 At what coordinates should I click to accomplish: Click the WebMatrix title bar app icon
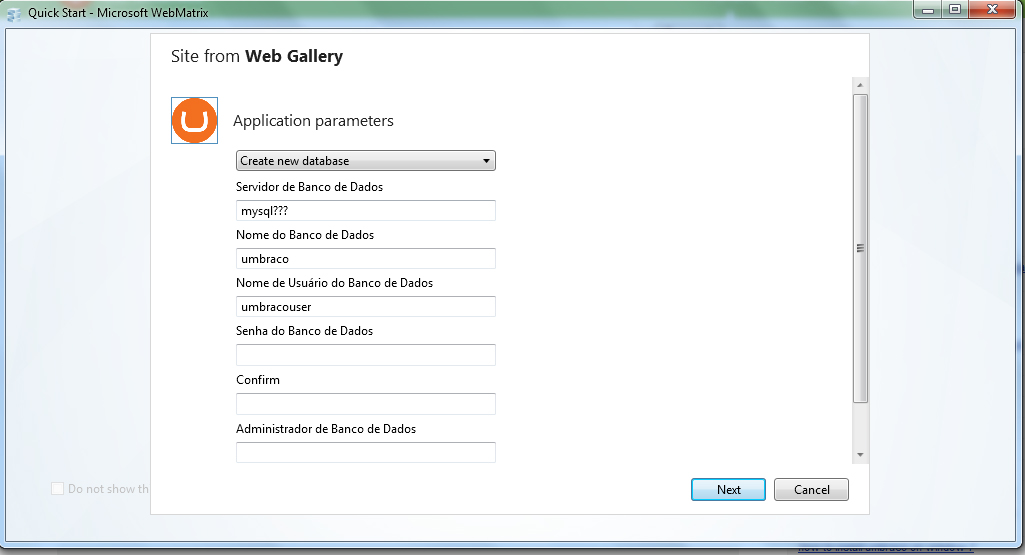click(14, 14)
